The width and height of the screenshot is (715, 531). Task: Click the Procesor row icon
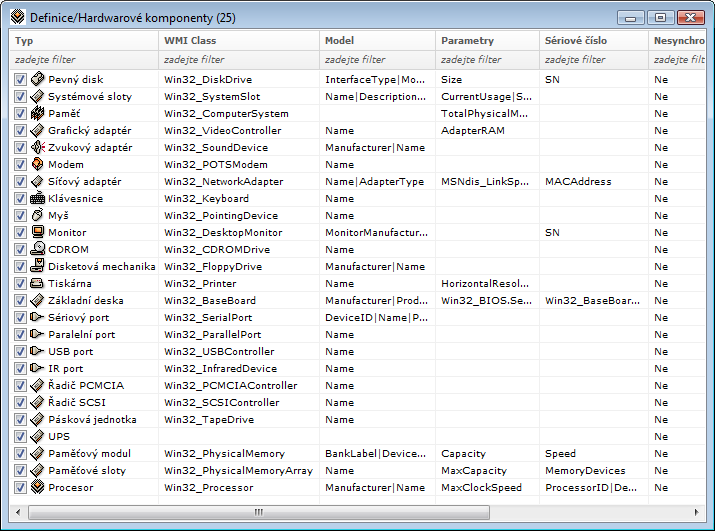pyautogui.click(x=37, y=487)
